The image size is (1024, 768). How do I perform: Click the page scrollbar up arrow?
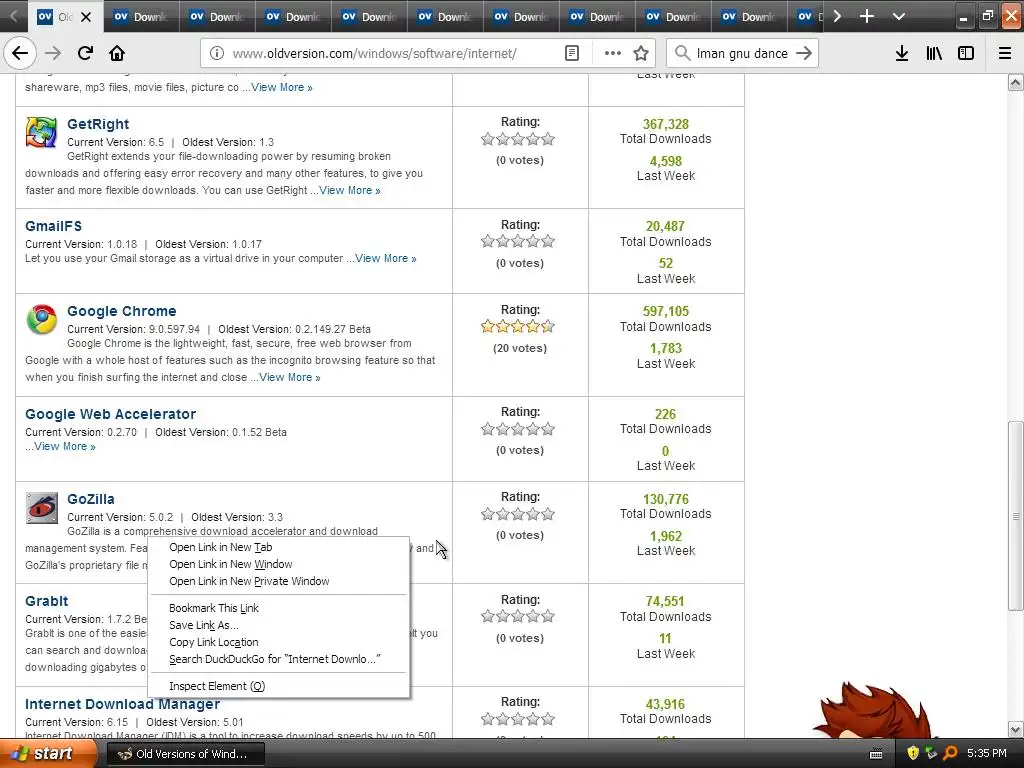pos(1015,82)
